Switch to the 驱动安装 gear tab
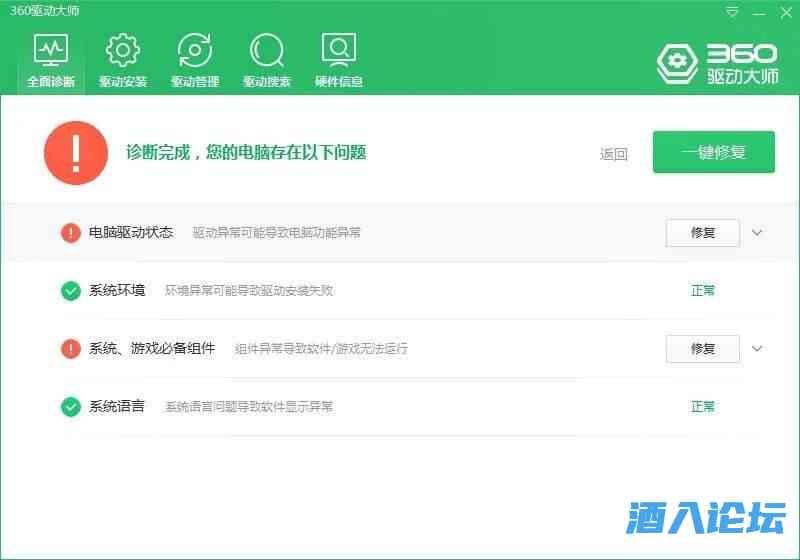The width and height of the screenshot is (800, 560). pyautogui.click(x=123, y=60)
